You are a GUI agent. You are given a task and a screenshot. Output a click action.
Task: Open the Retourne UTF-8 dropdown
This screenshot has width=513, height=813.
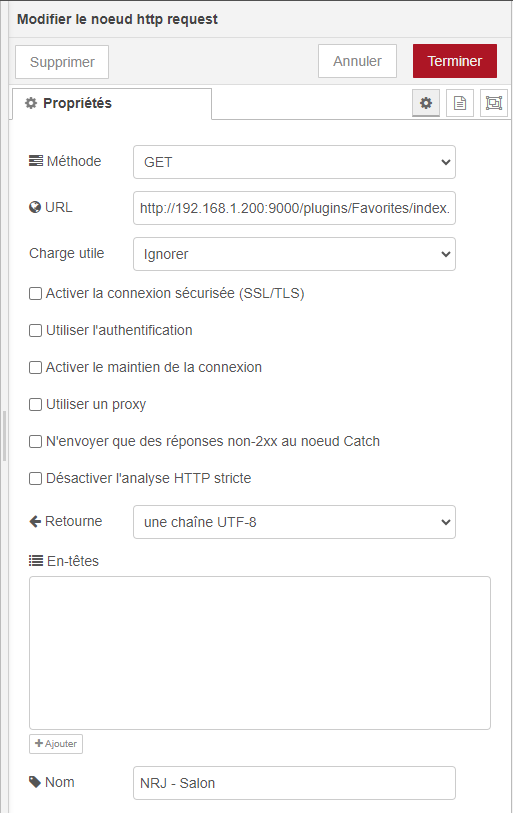294,522
